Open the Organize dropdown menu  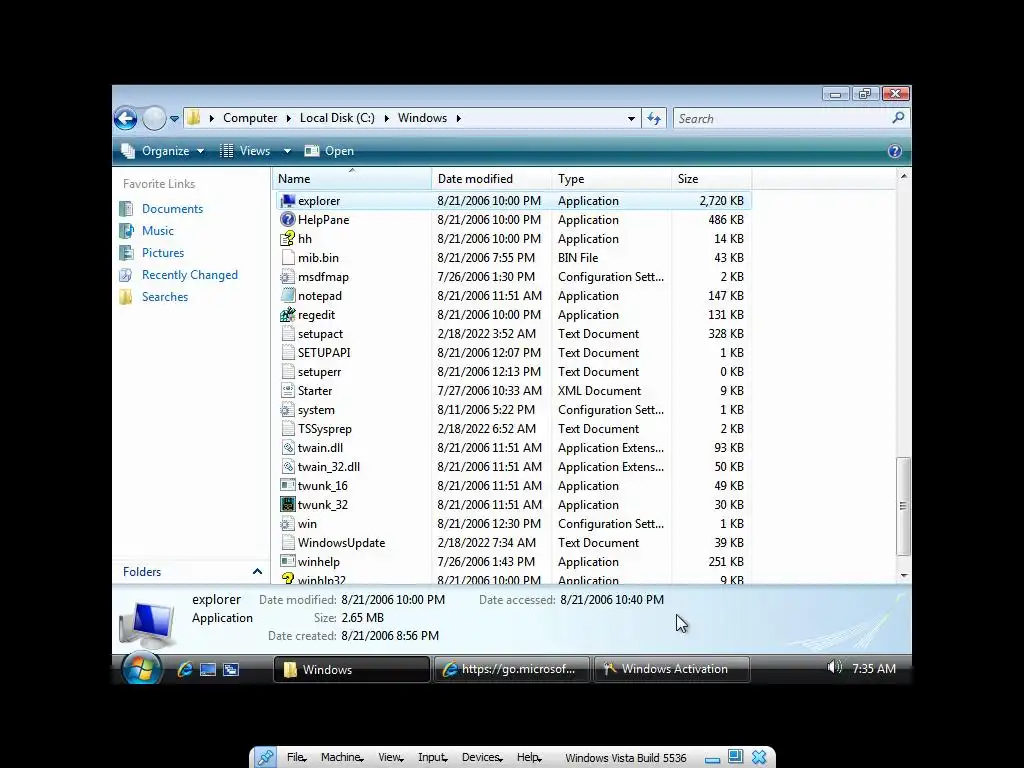click(163, 151)
